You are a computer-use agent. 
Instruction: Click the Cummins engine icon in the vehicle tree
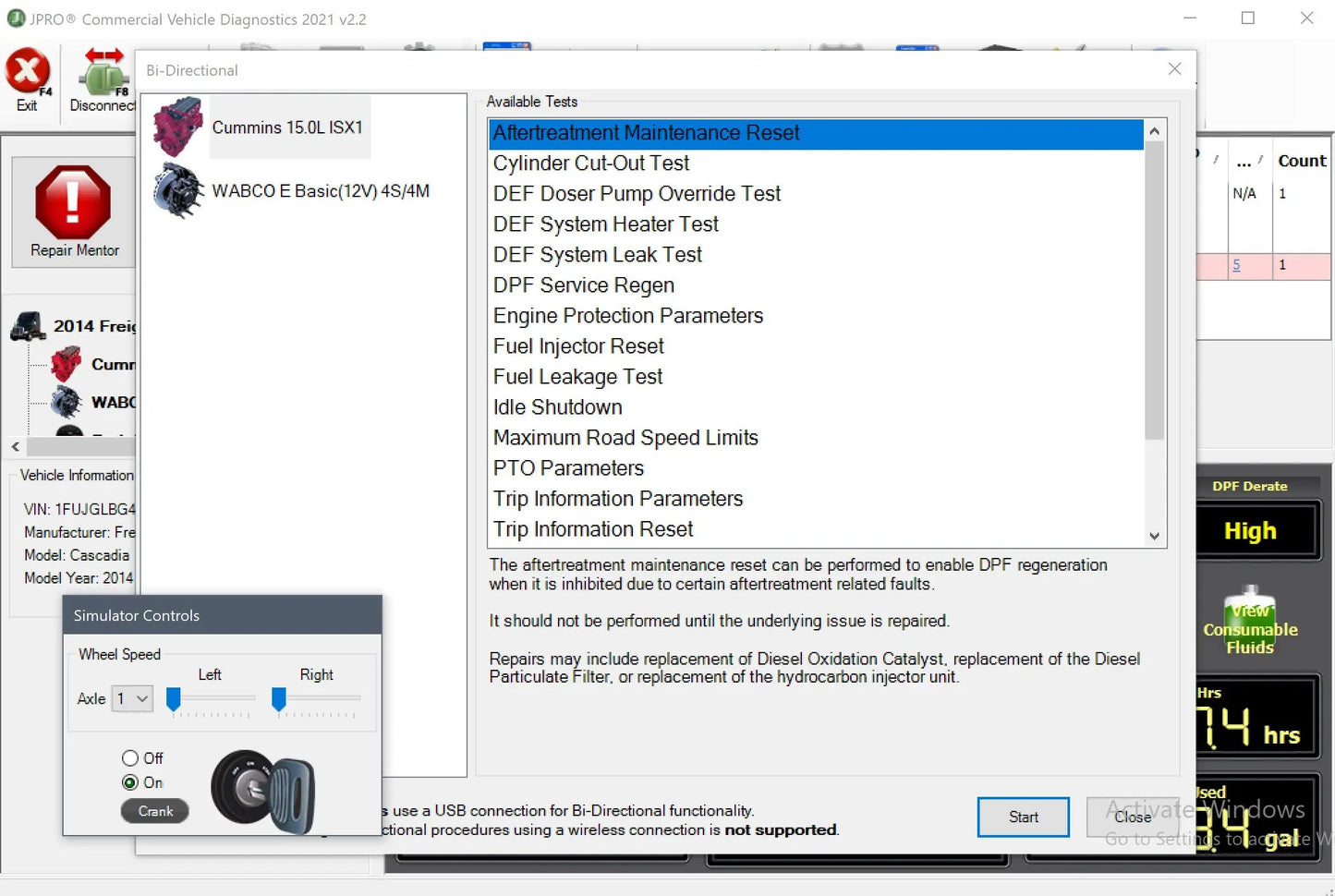pos(65,364)
